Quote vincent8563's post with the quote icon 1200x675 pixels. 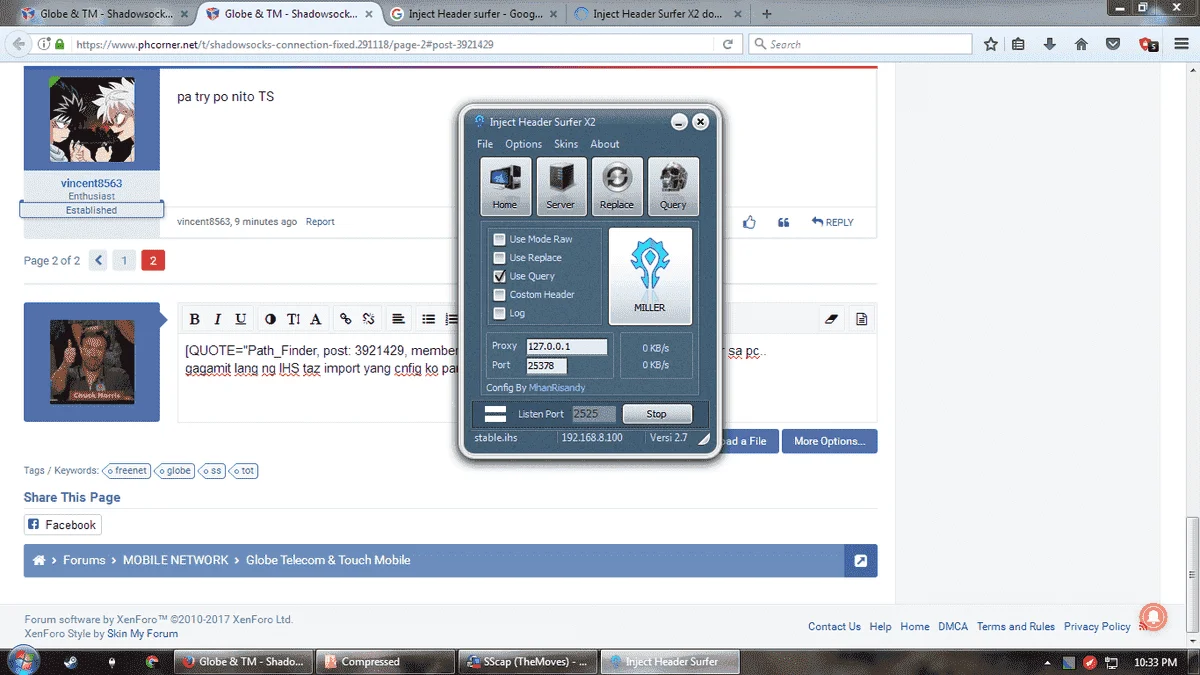coord(784,222)
